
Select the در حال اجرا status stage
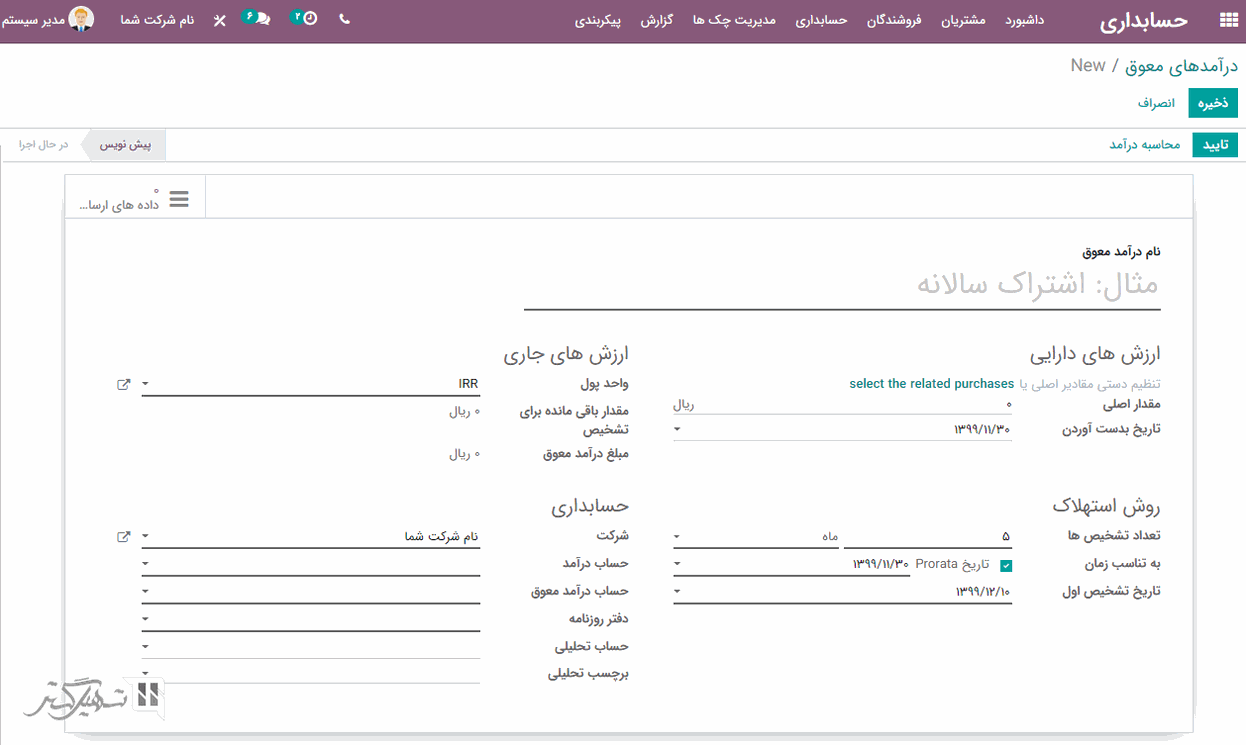pos(43,145)
